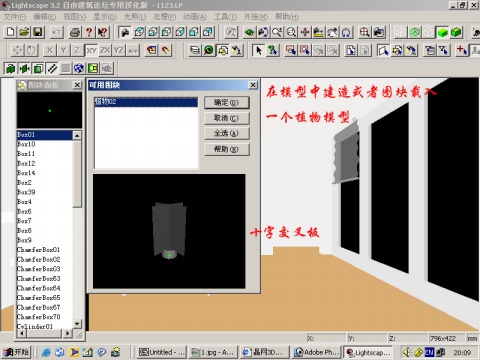Click the blue globe icon in bottom toolbar

pos(79,68)
